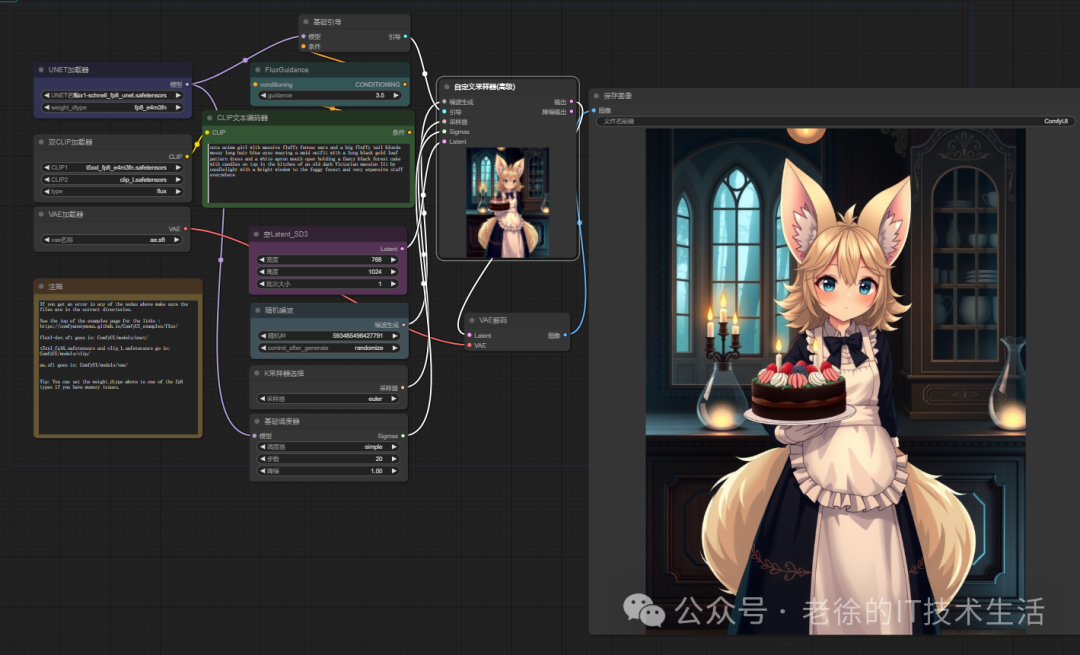Click the 降噪输出 output socket on 自定义采样器(高级)
This screenshot has height=655, width=1080.
[571, 112]
